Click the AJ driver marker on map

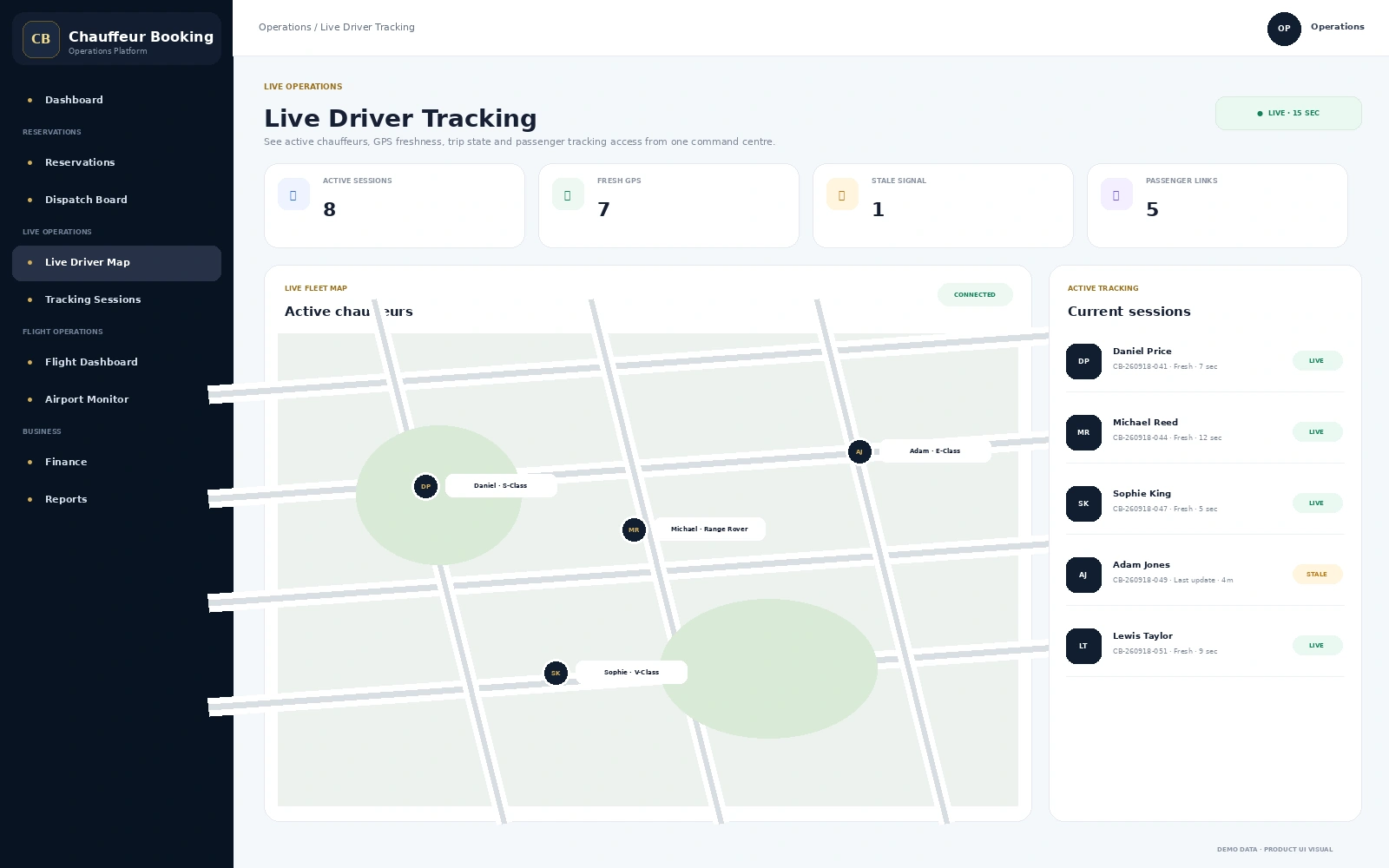click(x=859, y=451)
